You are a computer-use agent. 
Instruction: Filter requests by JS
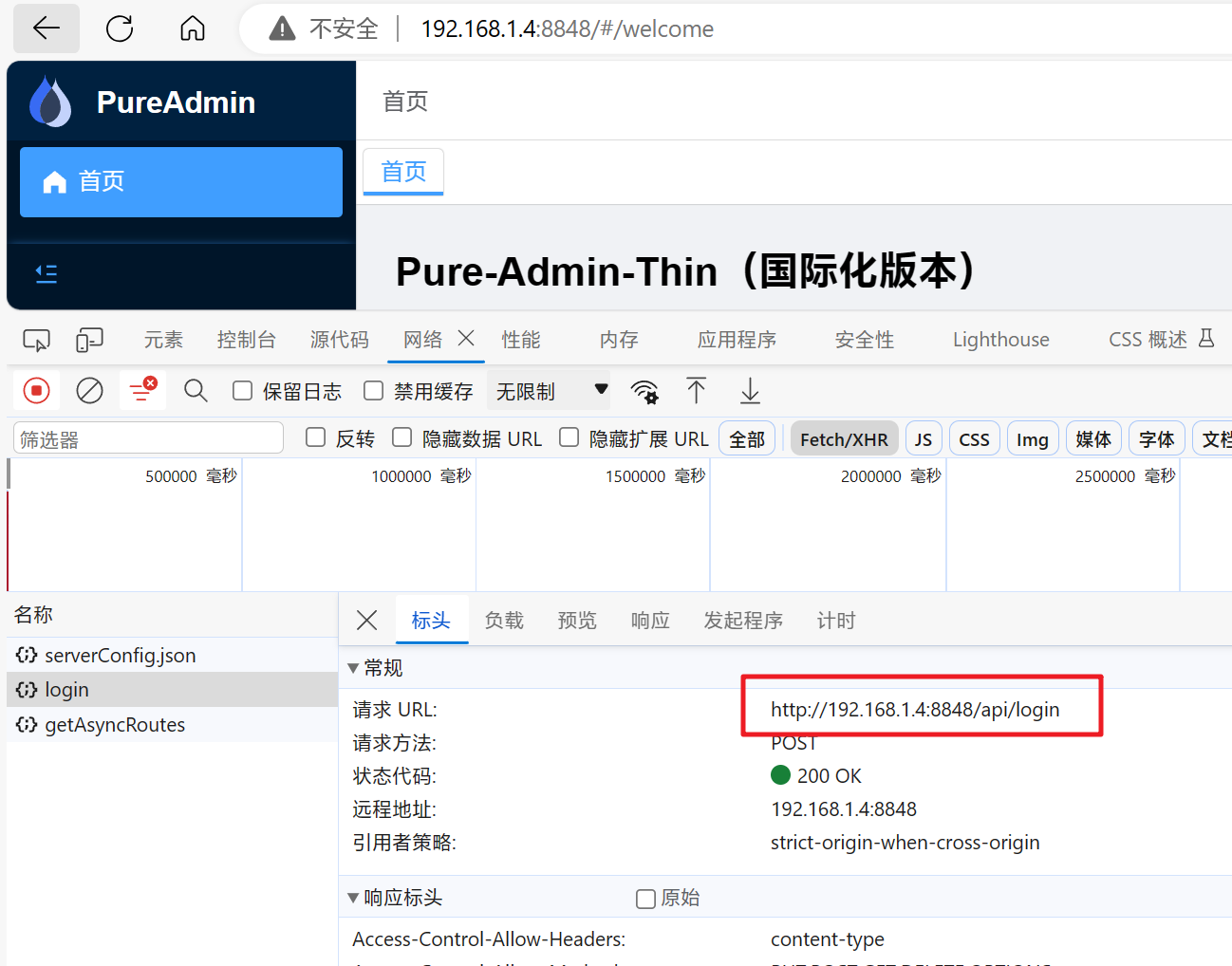pos(924,439)
